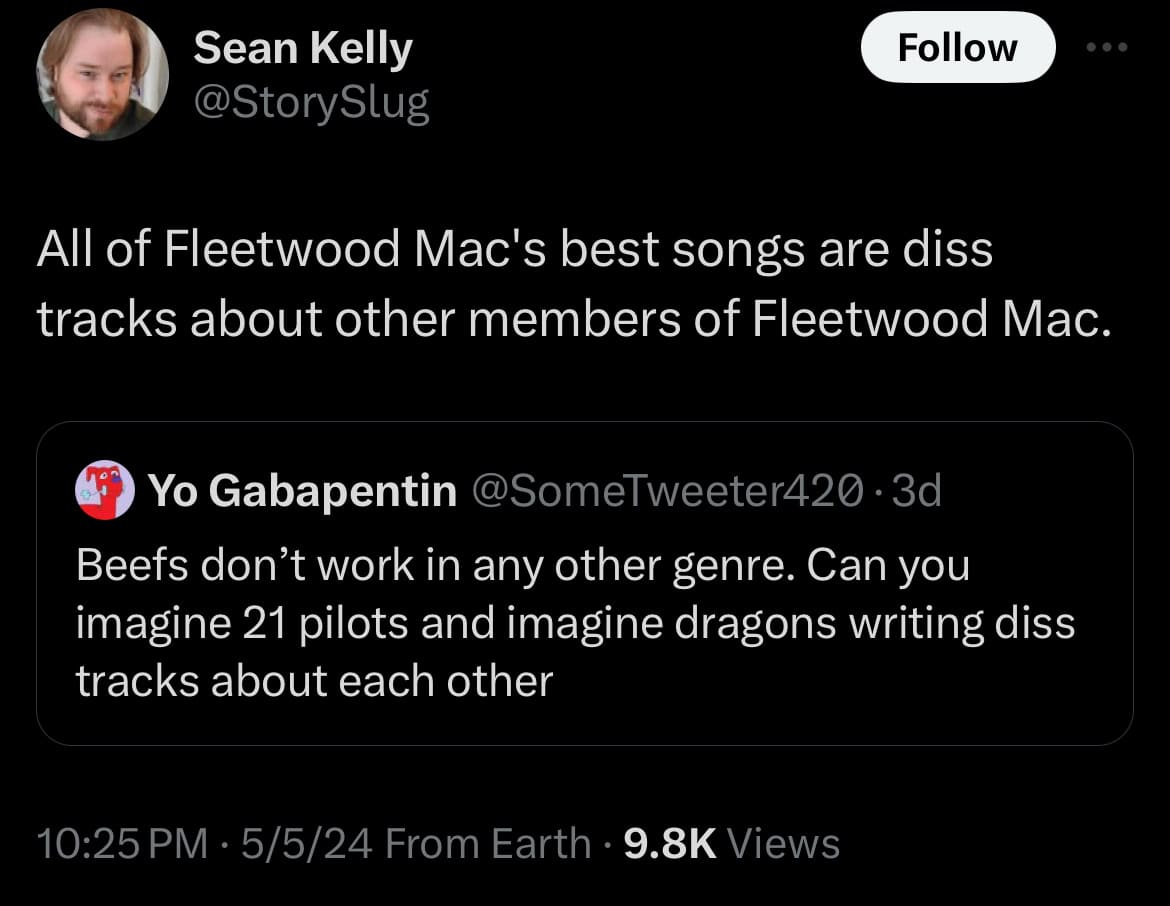Click the line 'tracks about other members of Fleetwood Mac.'
This screenshot has width=1170, height=906.
575,319
